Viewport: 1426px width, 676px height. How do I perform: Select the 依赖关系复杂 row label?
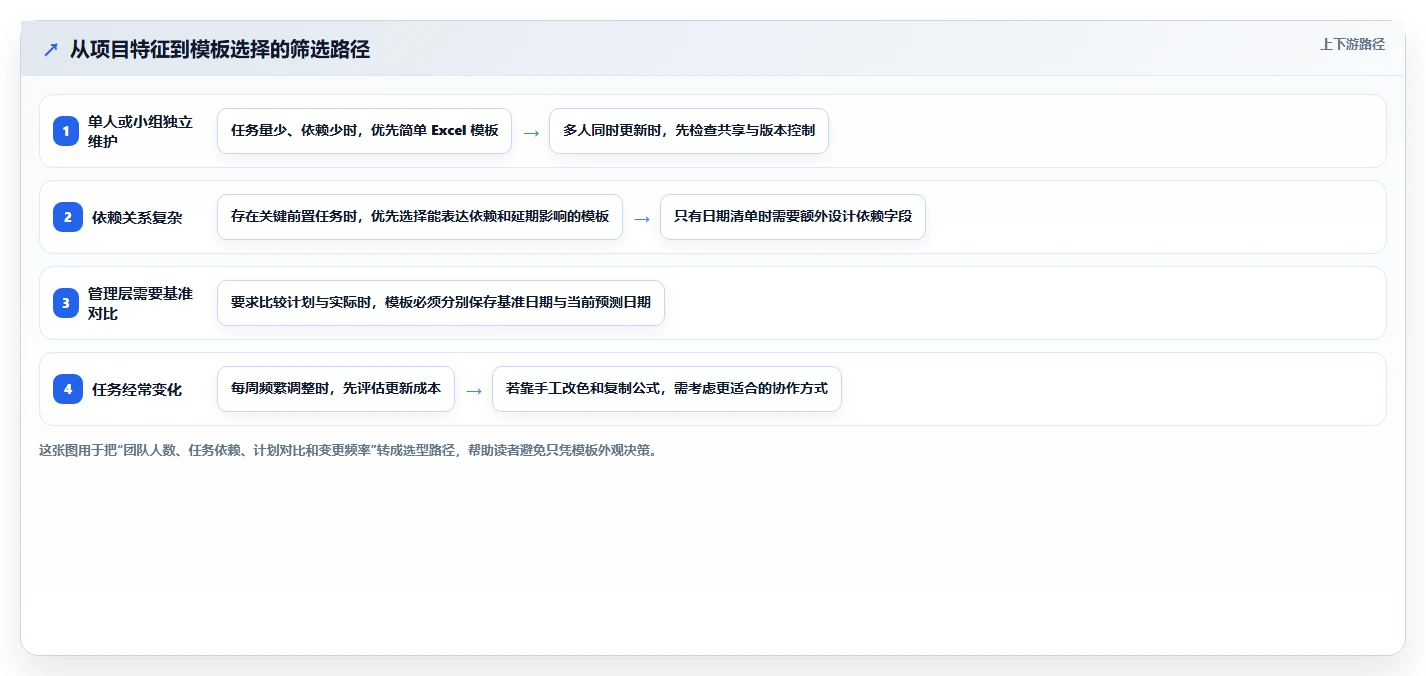(x=137, y=217)
